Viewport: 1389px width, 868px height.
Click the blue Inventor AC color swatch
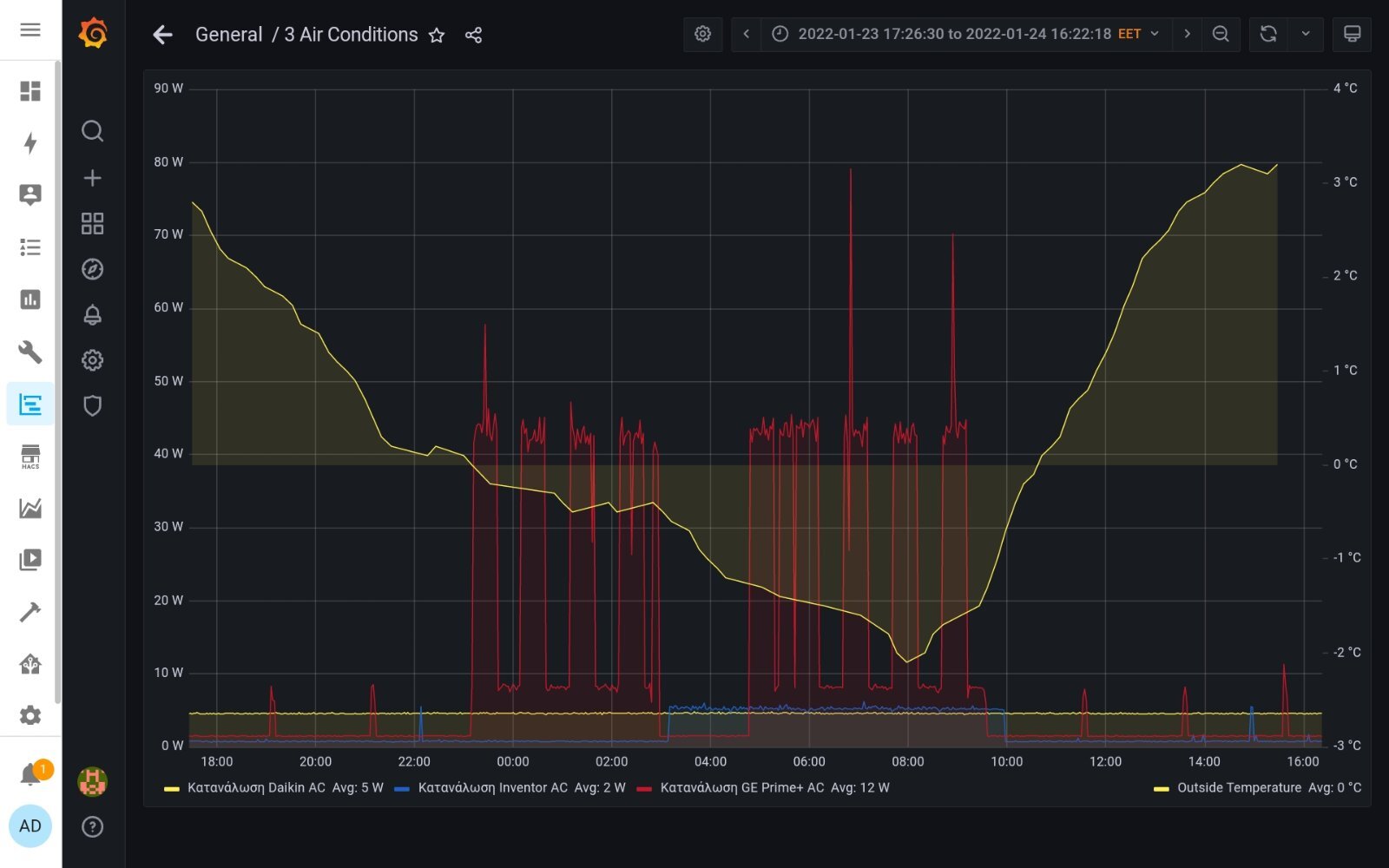pos(402,789)
